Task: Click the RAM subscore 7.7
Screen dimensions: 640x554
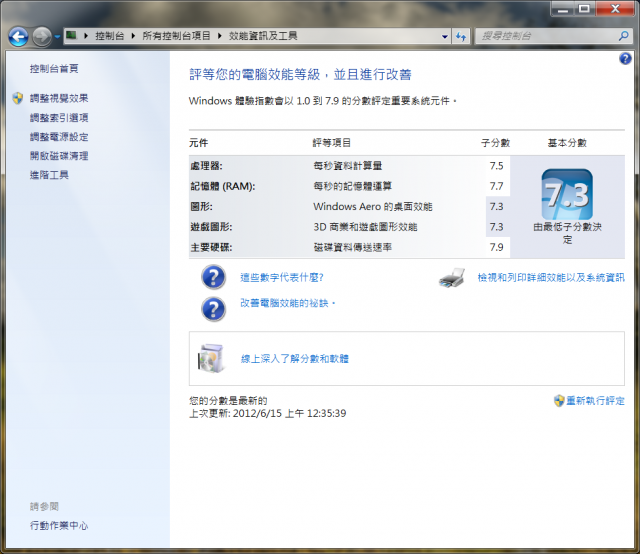Action: [496, 186]
